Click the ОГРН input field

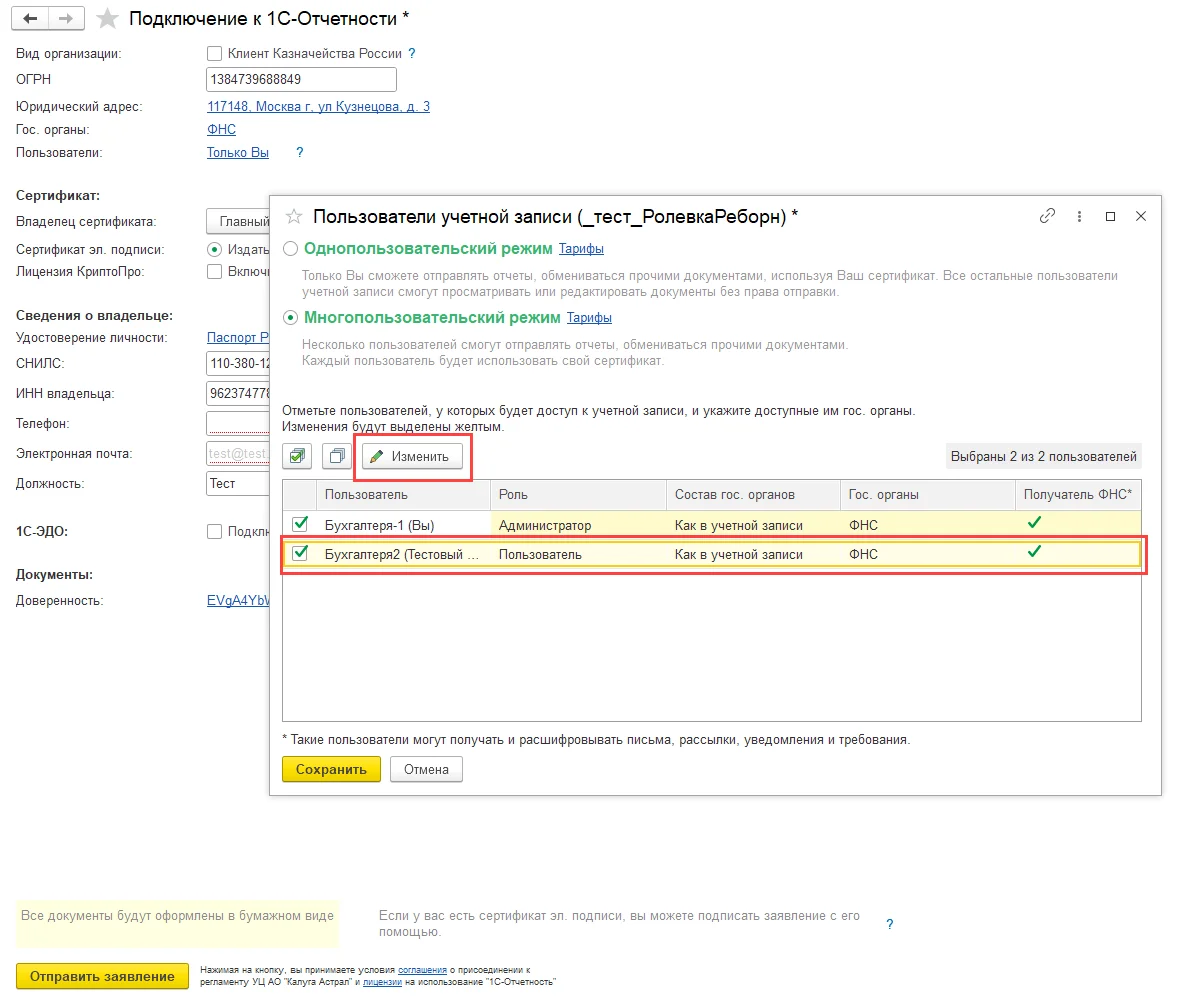point(301,79)
